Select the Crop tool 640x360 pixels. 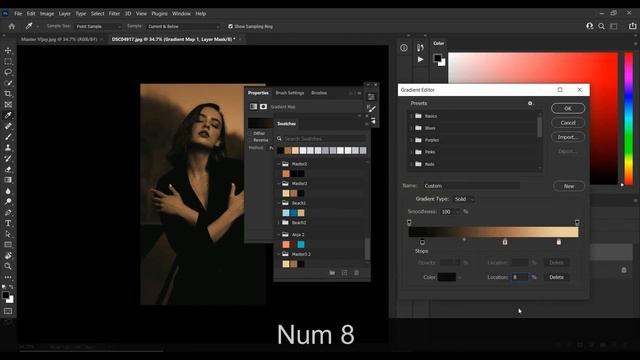[x=8, y=93]
